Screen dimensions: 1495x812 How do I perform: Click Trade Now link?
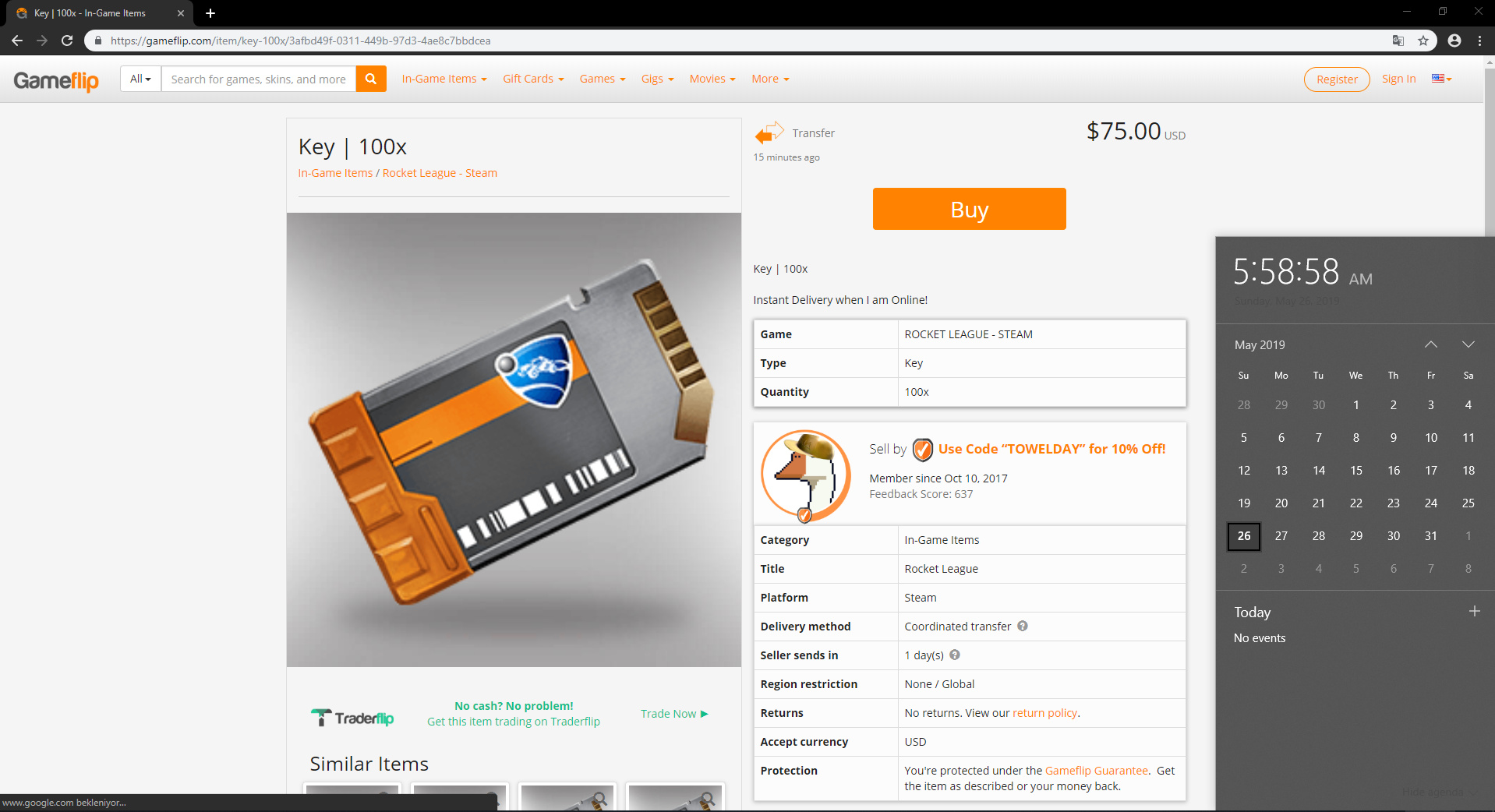[x=674, y=714]
